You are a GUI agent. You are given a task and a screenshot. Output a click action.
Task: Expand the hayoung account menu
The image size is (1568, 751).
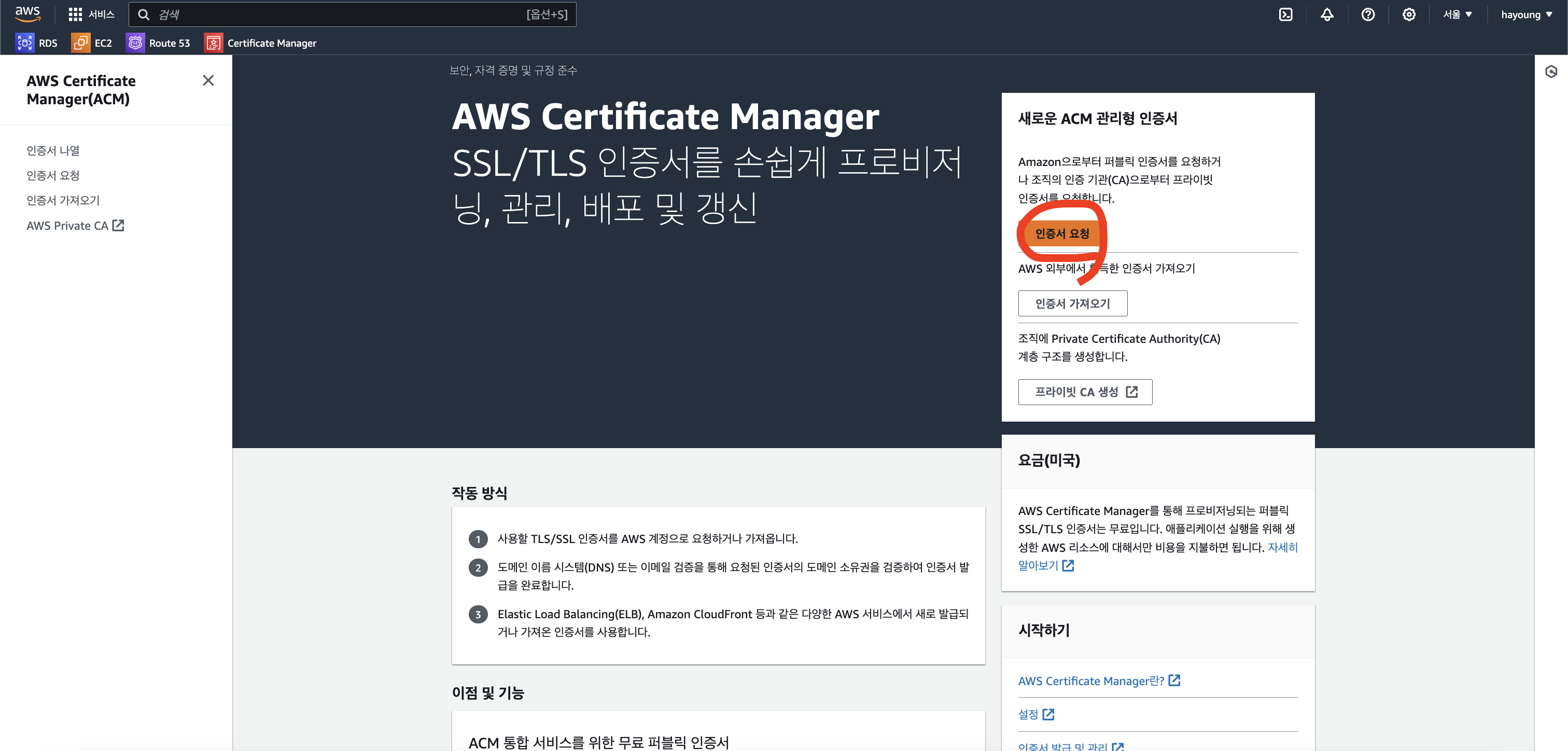click(1526, 15)
